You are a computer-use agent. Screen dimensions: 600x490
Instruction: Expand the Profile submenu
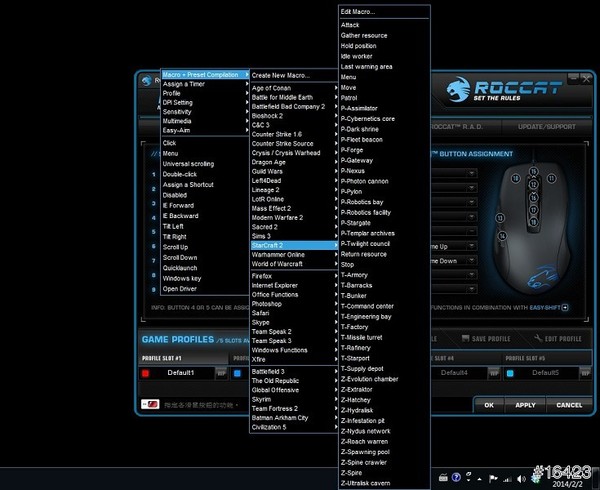pyautogui.click(x=205, y=93)
